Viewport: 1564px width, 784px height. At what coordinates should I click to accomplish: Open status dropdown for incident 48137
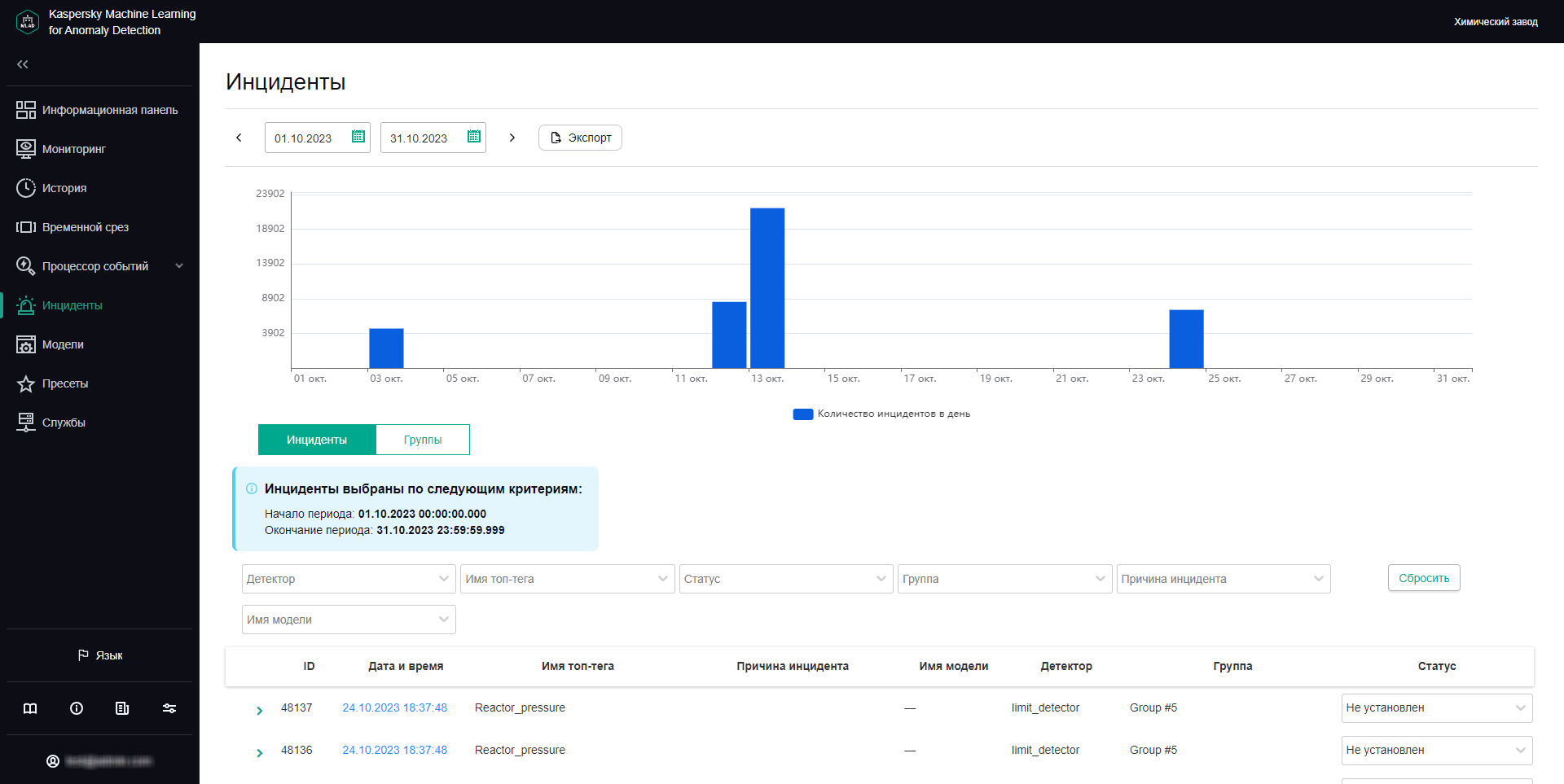tap(1436, 708)
